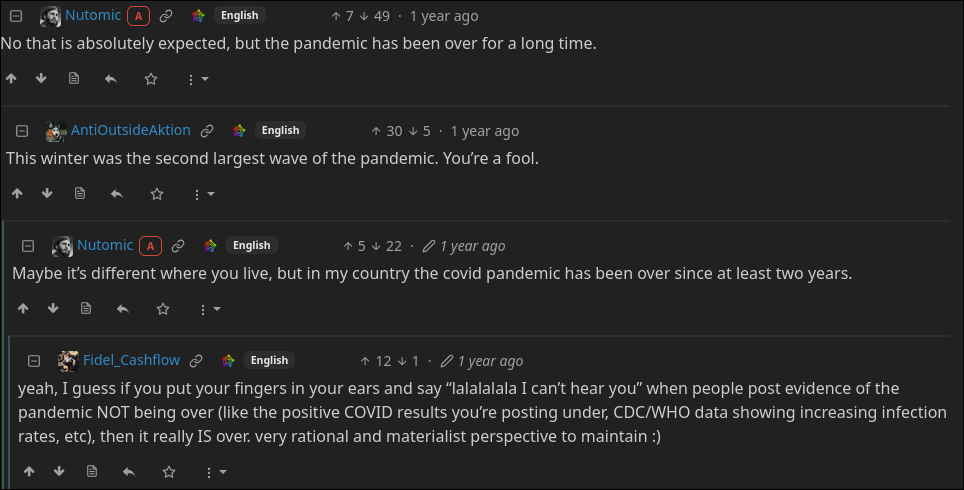The image size is (964, 490).
Task: Upvote Nutomic's second comment about his country
Action: coord(23,309)
